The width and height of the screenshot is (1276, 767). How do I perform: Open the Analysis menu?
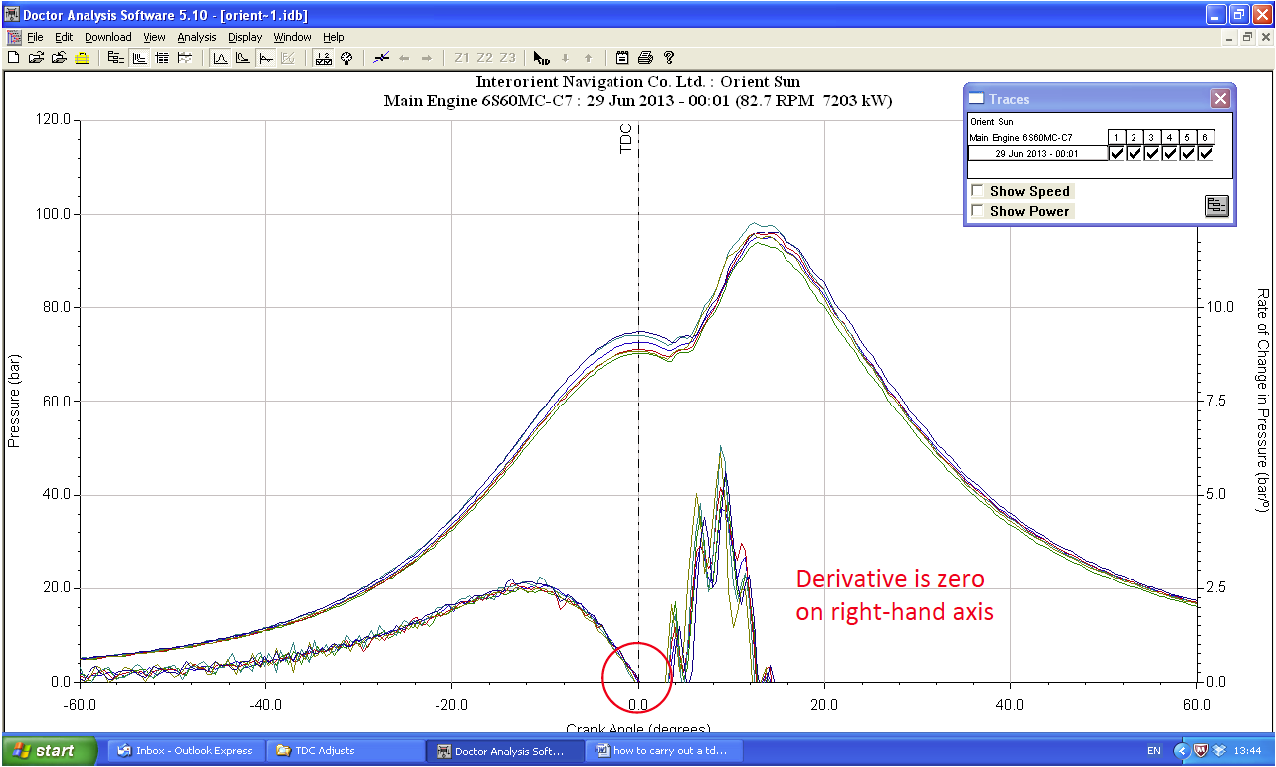(x=196, y=37)
